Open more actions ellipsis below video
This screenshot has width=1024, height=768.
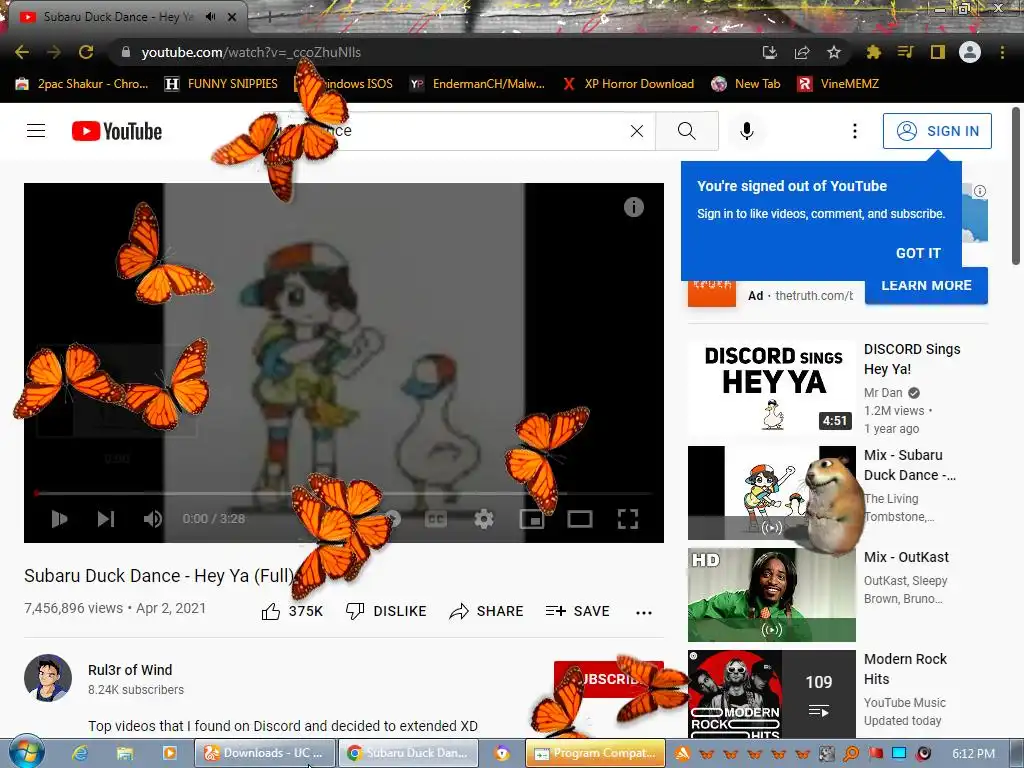tap(644, 613)
